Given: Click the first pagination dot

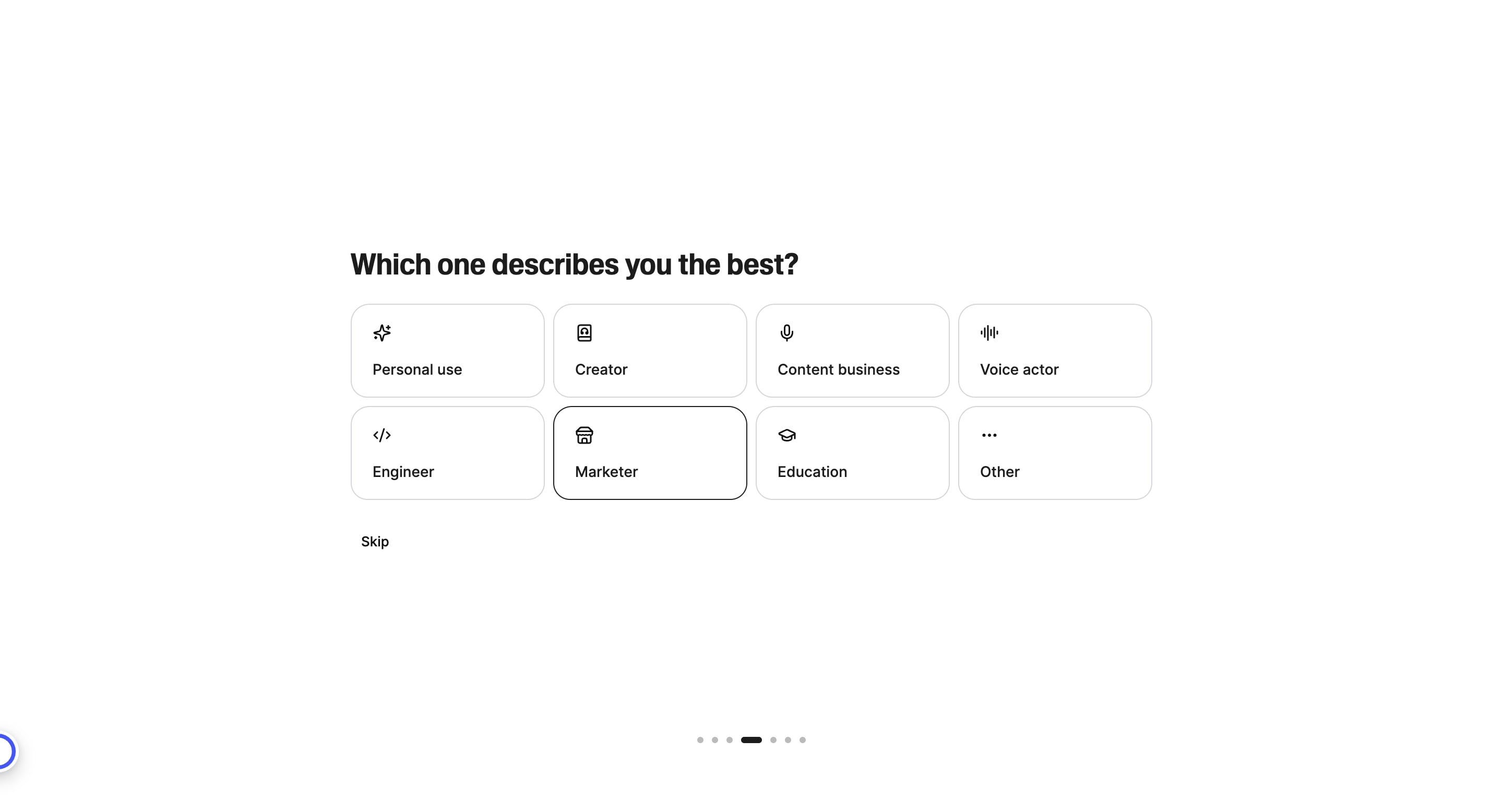Looking at the screenshot, I should coord(700,739).
